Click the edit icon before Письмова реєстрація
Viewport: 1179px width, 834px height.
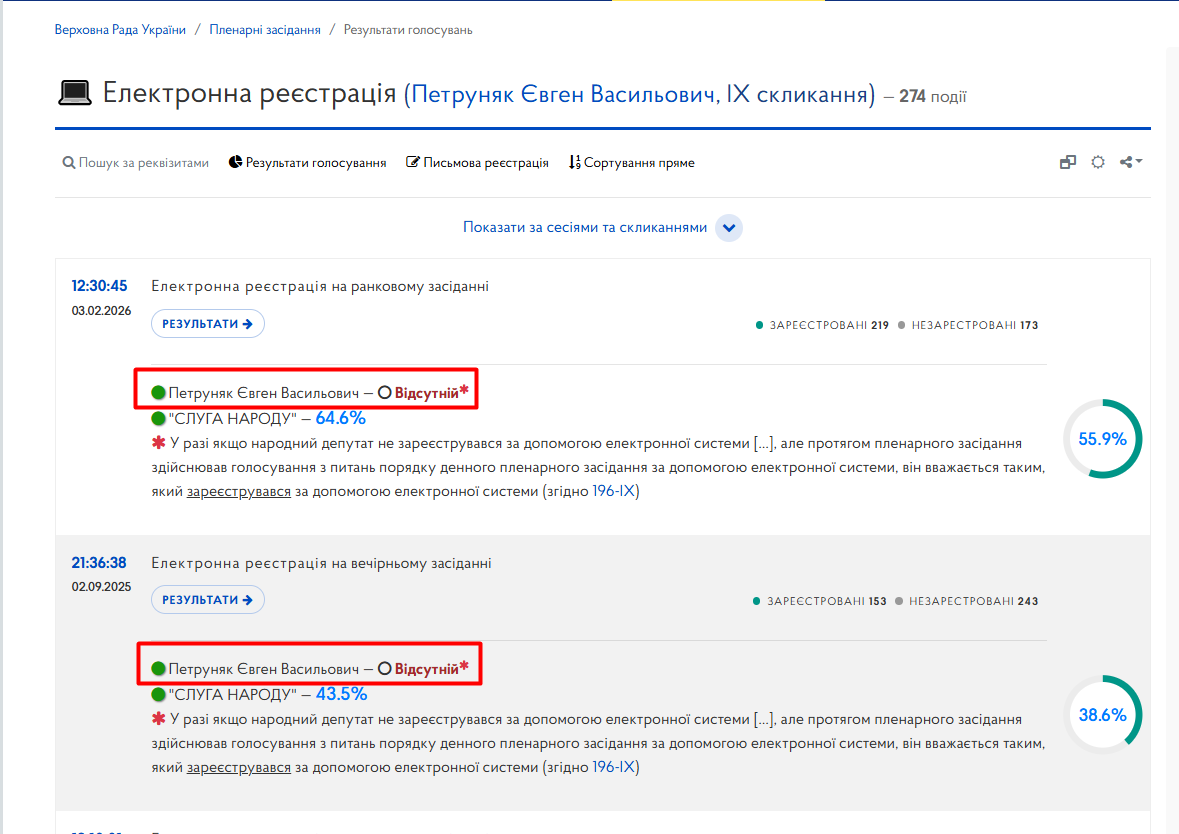[x=413, y=162]
